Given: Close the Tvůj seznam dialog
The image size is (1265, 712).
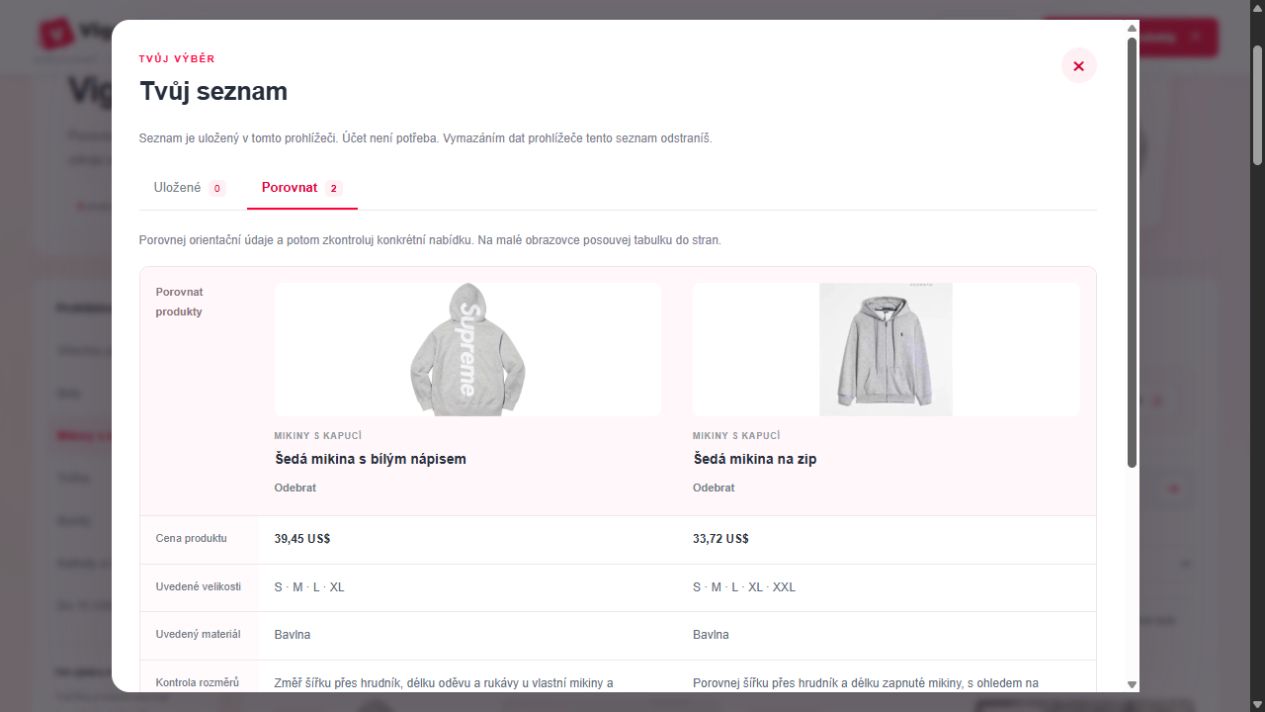Looking at the screenshot, I should tap(1078, 66).
